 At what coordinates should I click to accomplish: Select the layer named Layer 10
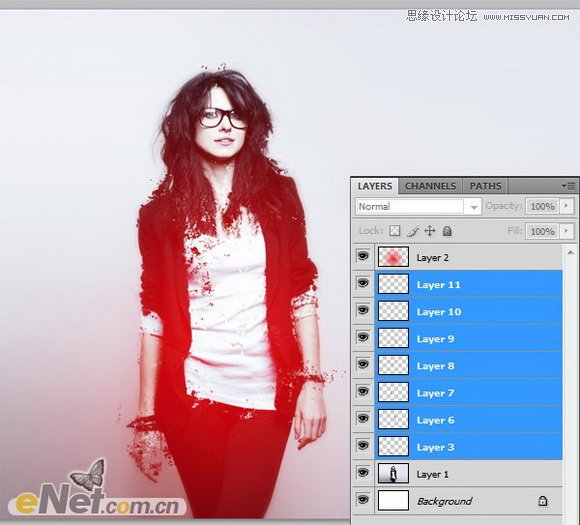(439, 312)
